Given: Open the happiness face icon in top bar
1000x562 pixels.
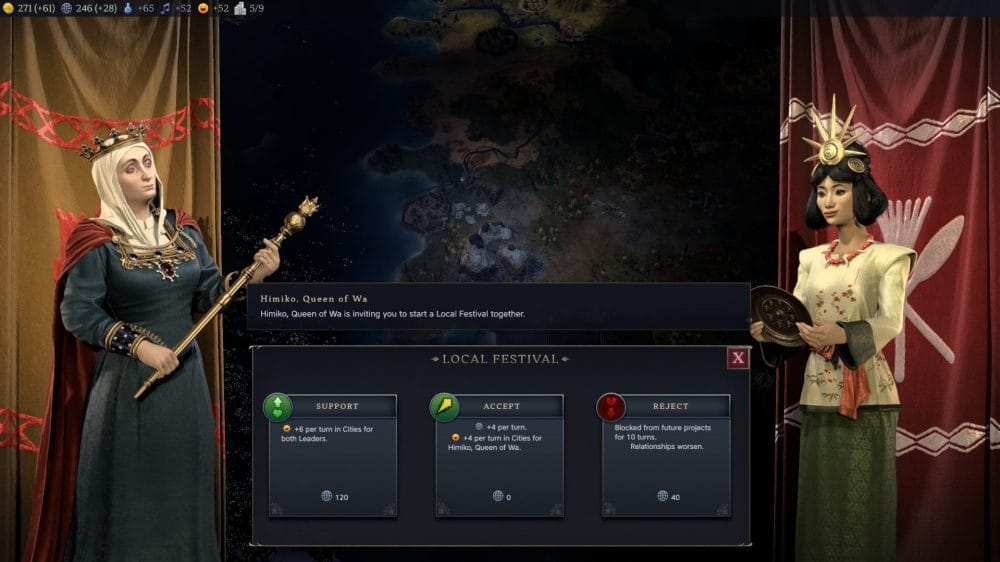Looking at the screenshot, I should [x=203, y=8].
